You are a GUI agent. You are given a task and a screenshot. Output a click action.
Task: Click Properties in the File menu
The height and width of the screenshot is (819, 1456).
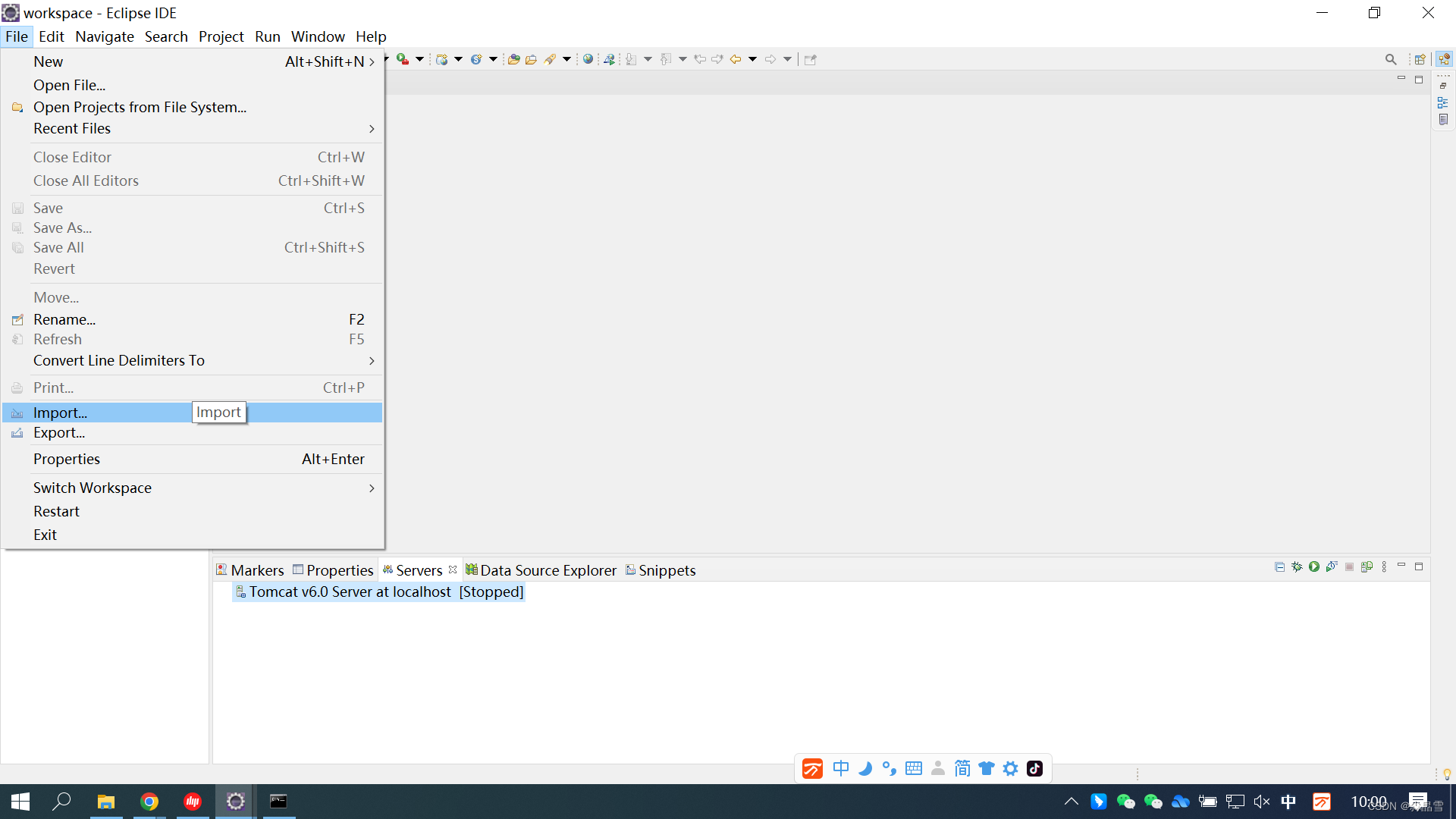coord(67,460)
